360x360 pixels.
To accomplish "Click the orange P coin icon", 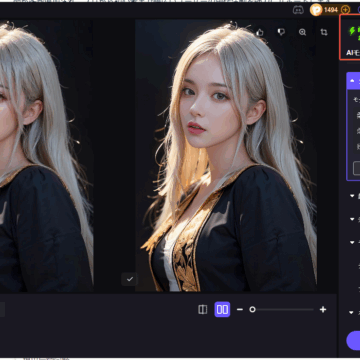I will [x=316, y=10].
